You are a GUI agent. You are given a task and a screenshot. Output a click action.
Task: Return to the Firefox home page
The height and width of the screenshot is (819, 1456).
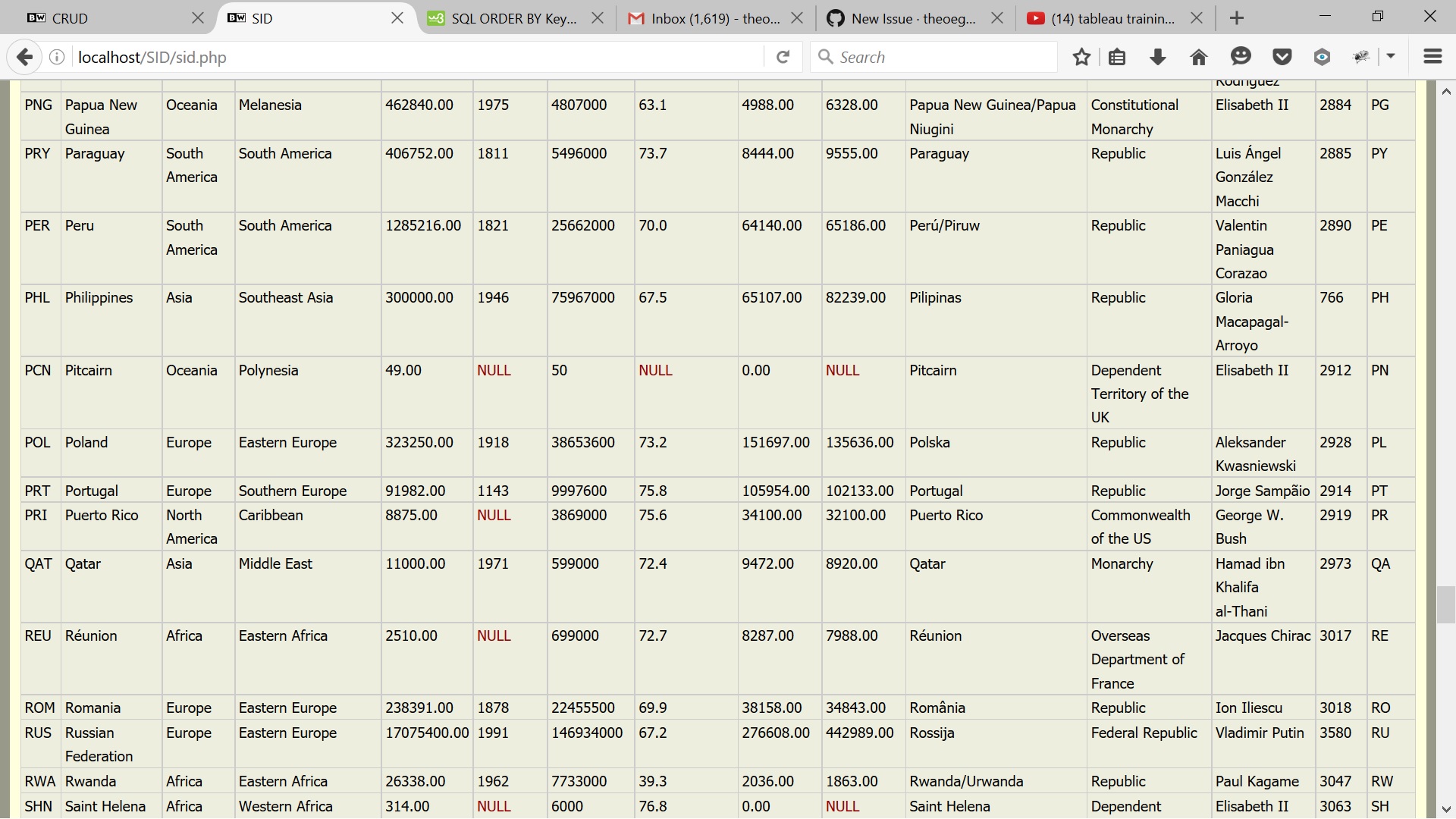[1198, 56]
